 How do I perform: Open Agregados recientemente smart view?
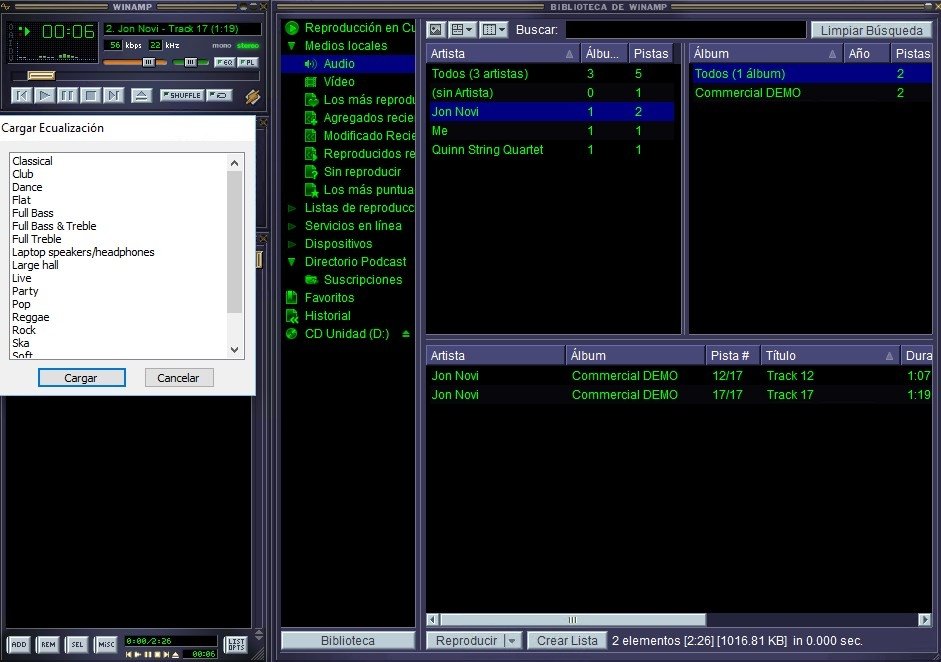coord(359,118)
